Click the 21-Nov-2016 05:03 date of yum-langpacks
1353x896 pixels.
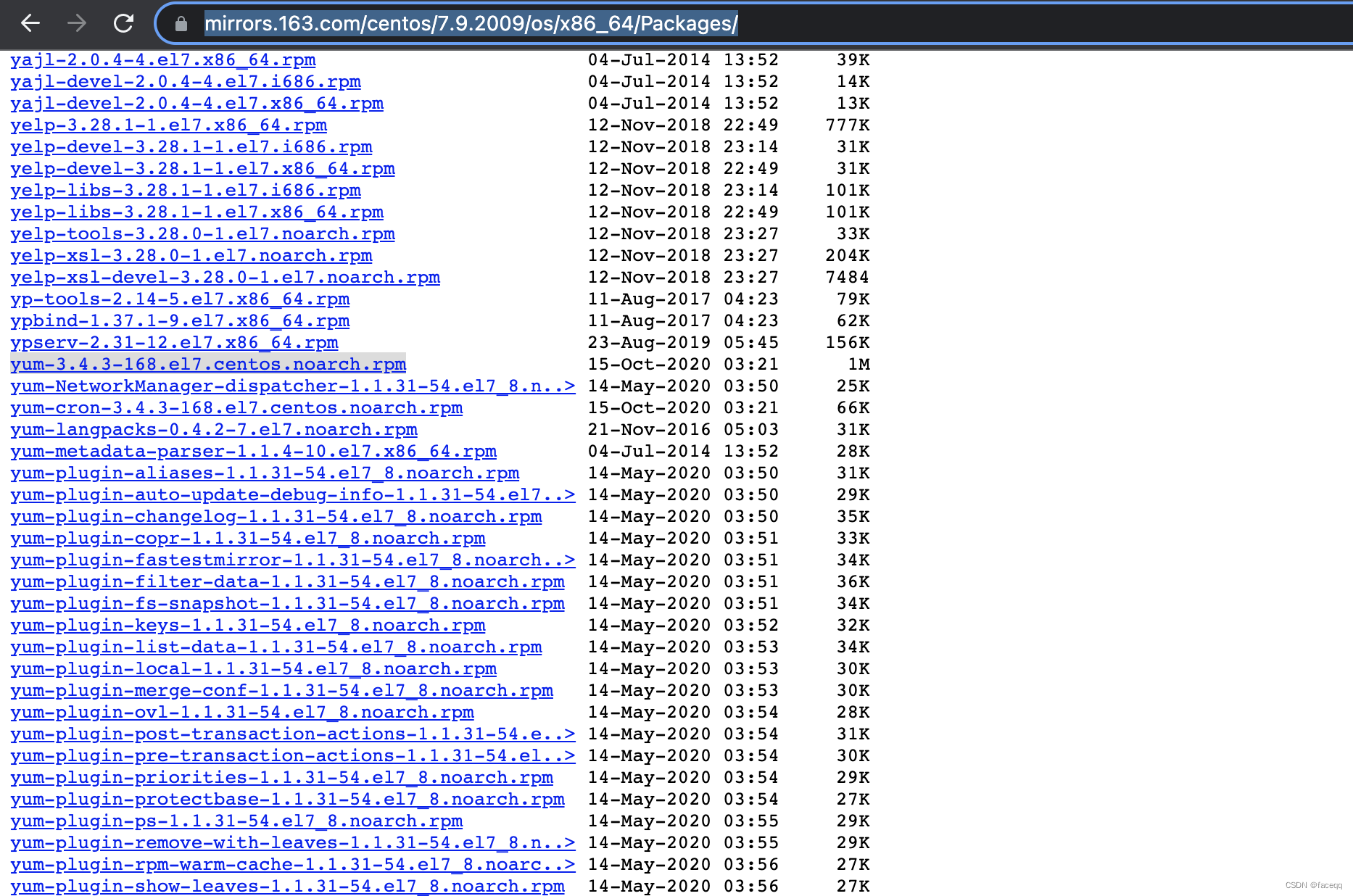pyautogui.click(x=683, y=430)
